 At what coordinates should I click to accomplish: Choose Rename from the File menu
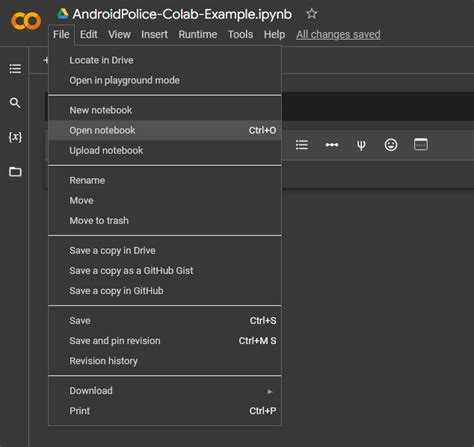[x=165, y=180]
